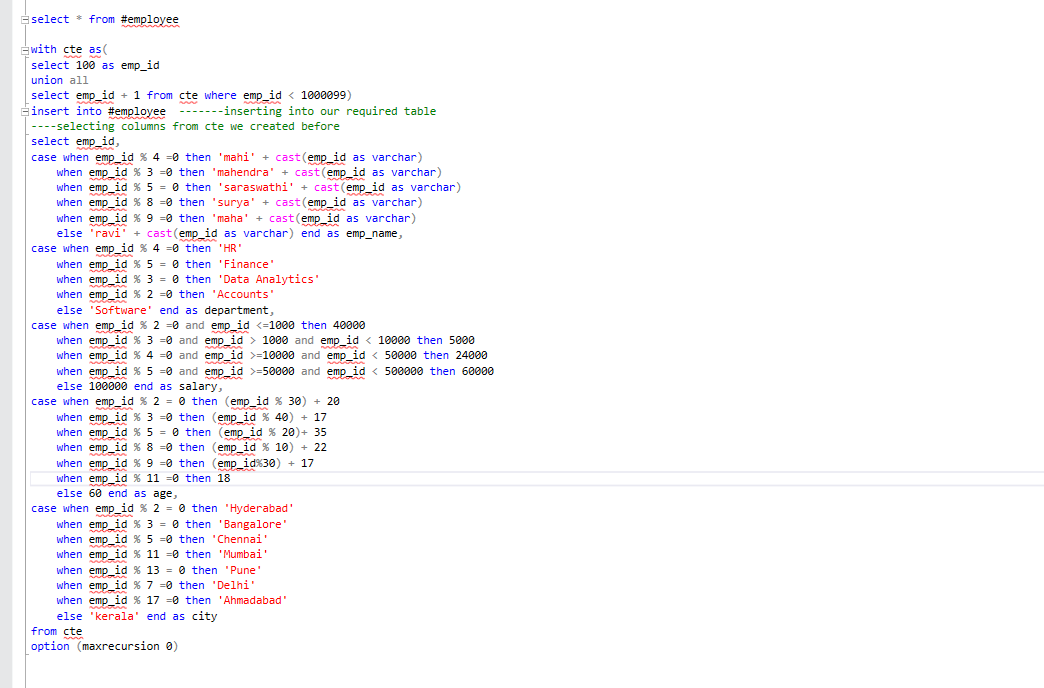This screenshot has height=688, width=1044.
Task: Click the else value 100000
Action: [108, 386]
